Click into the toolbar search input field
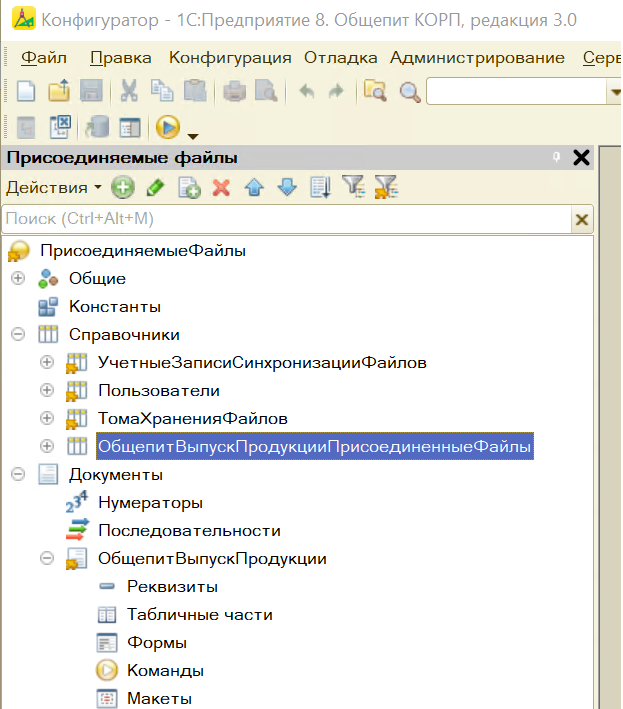 tap(516, 92)
